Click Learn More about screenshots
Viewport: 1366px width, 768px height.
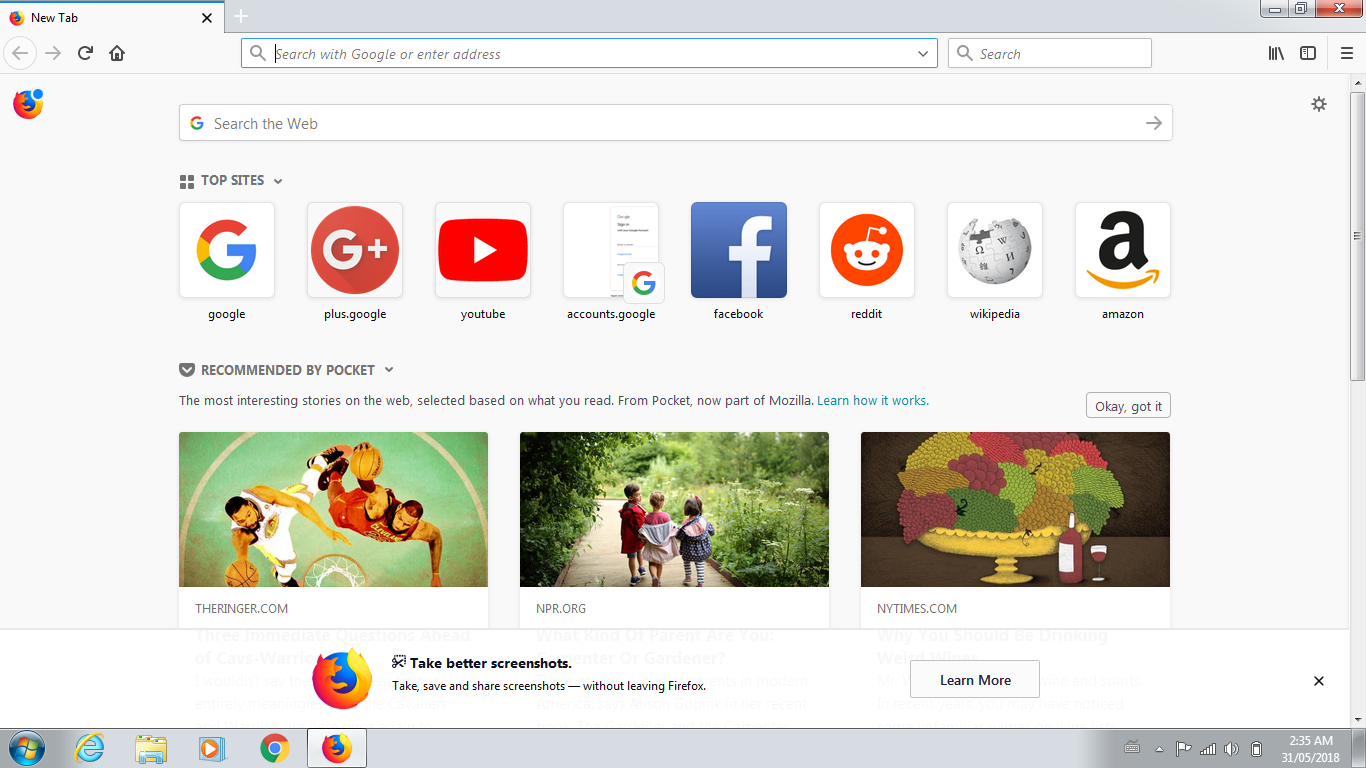975,680
